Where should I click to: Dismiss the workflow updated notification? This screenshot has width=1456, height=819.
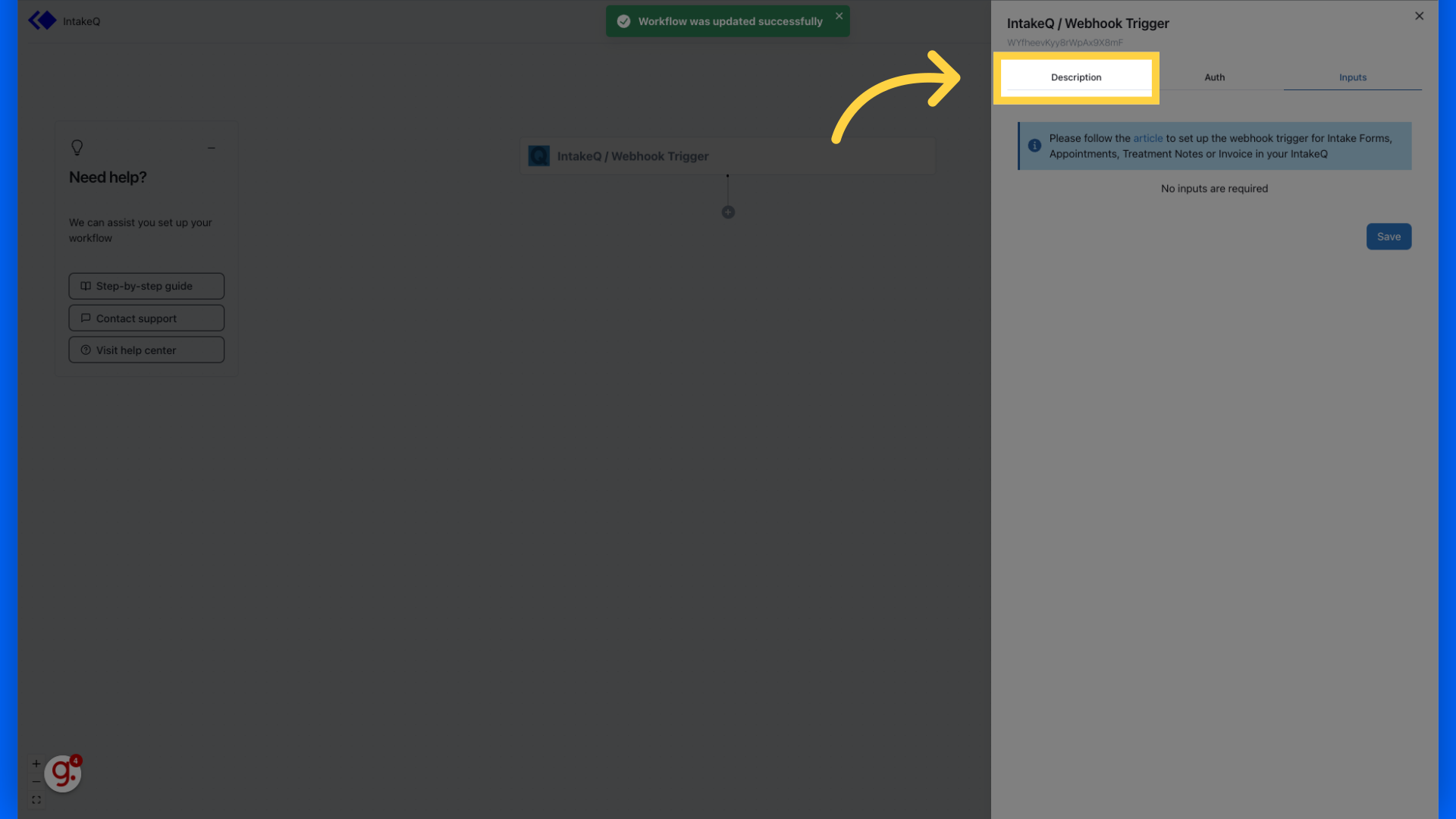pos(839,16)
